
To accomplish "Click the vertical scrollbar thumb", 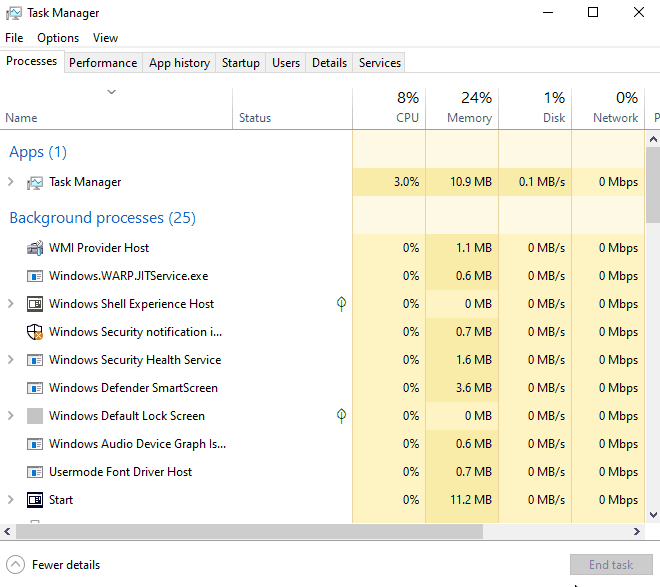I will coord(653,185).
